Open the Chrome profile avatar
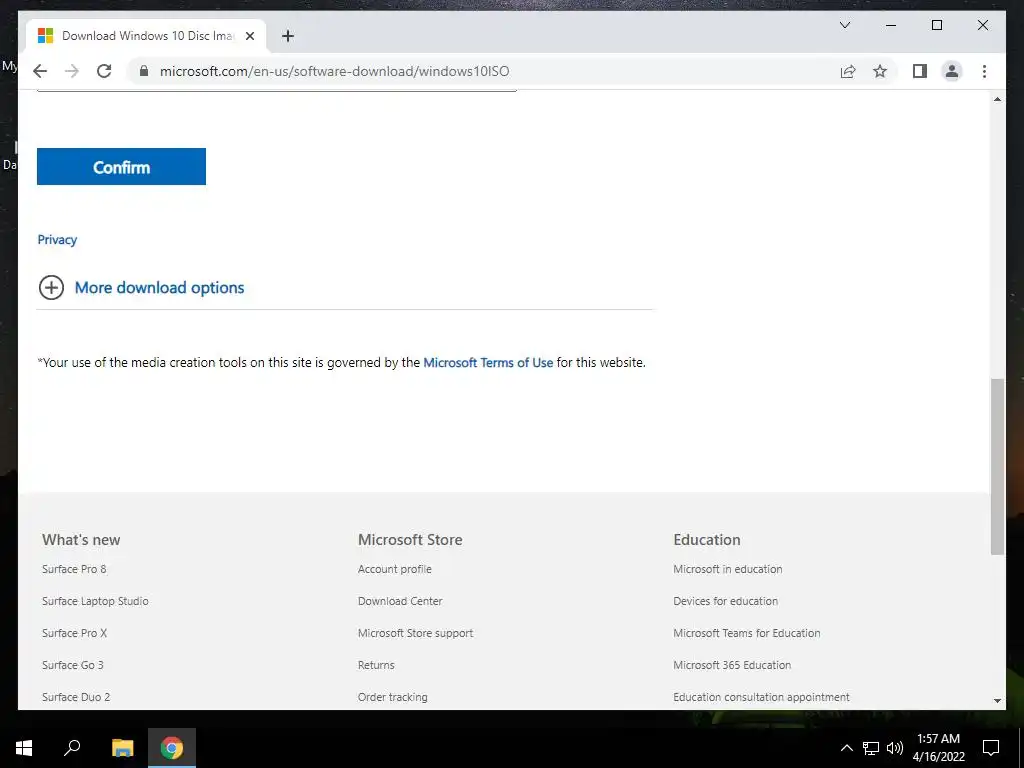1024x768 pixels. [952, 71]
